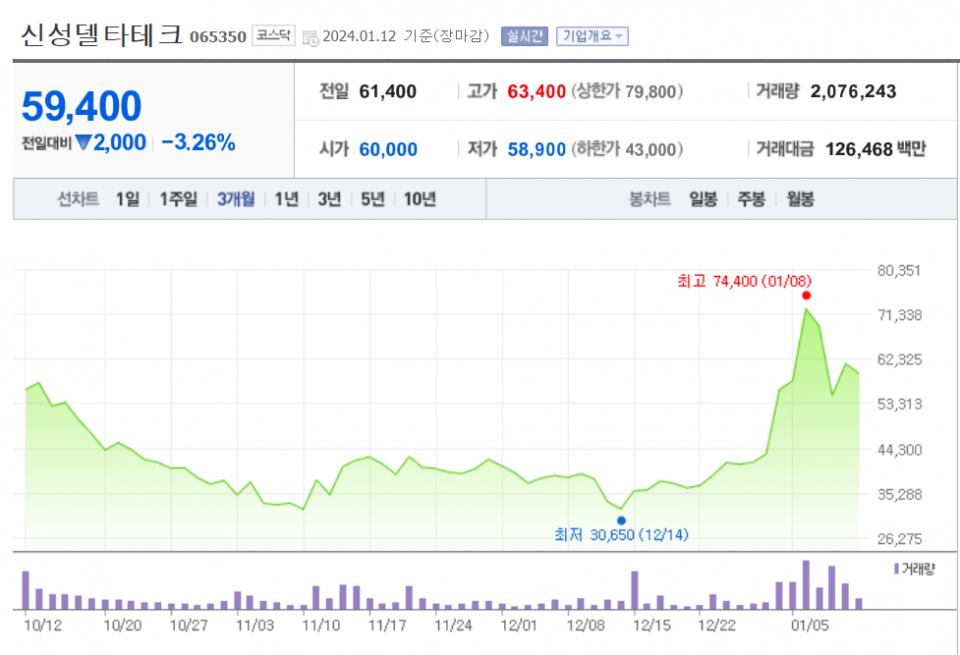Select the 1일 line chart tab
The image size is (960, 655).
[x=127, y=199]
